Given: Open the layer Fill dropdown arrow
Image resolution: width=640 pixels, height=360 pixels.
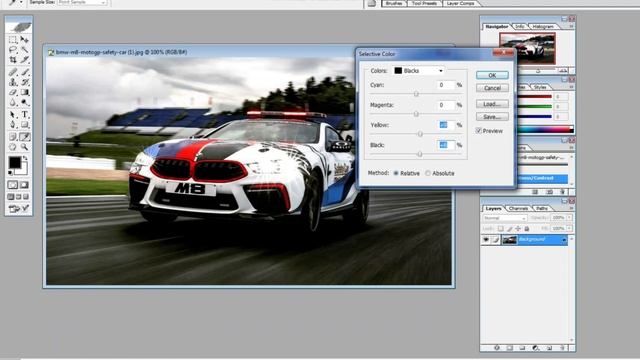Looking at the screenshot, I should click(x=569, y=228).
